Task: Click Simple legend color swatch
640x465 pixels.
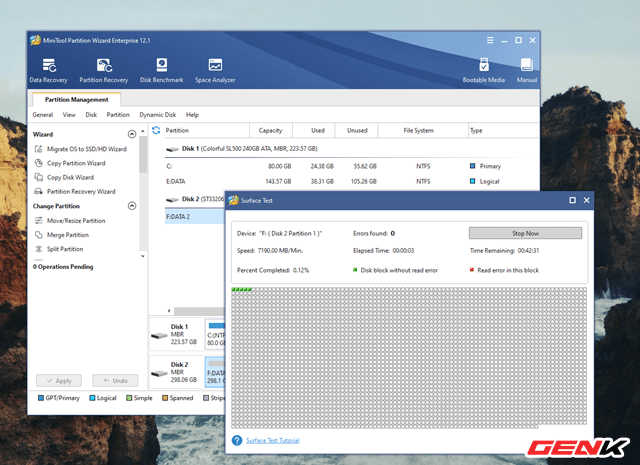Action: coord(129,398)
